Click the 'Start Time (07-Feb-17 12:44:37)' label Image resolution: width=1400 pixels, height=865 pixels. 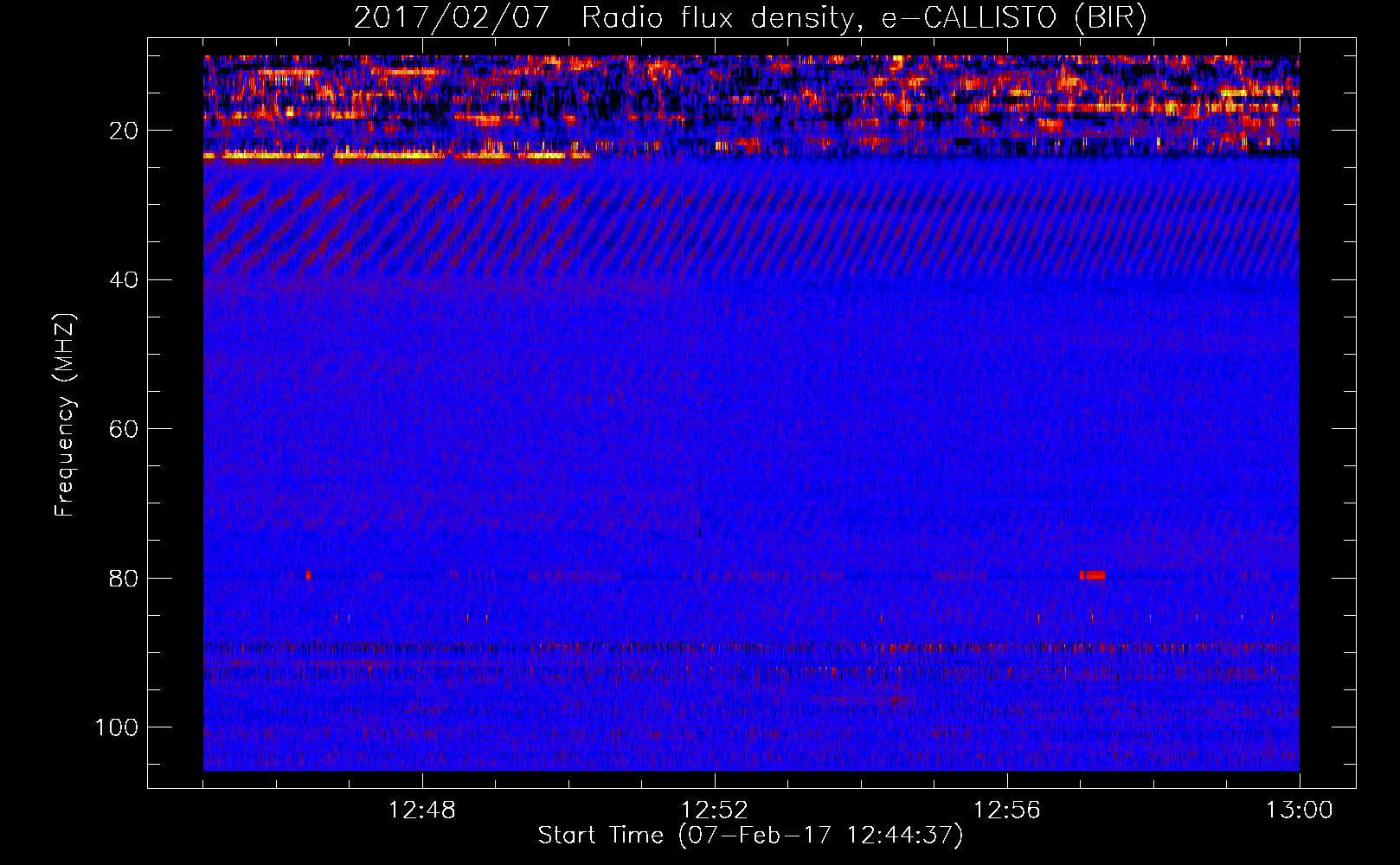[x=750, y=836]
